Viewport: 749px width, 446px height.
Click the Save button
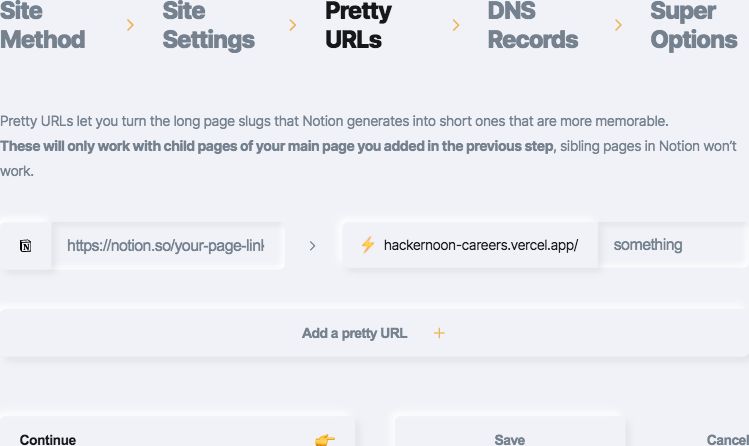[509, 439]
